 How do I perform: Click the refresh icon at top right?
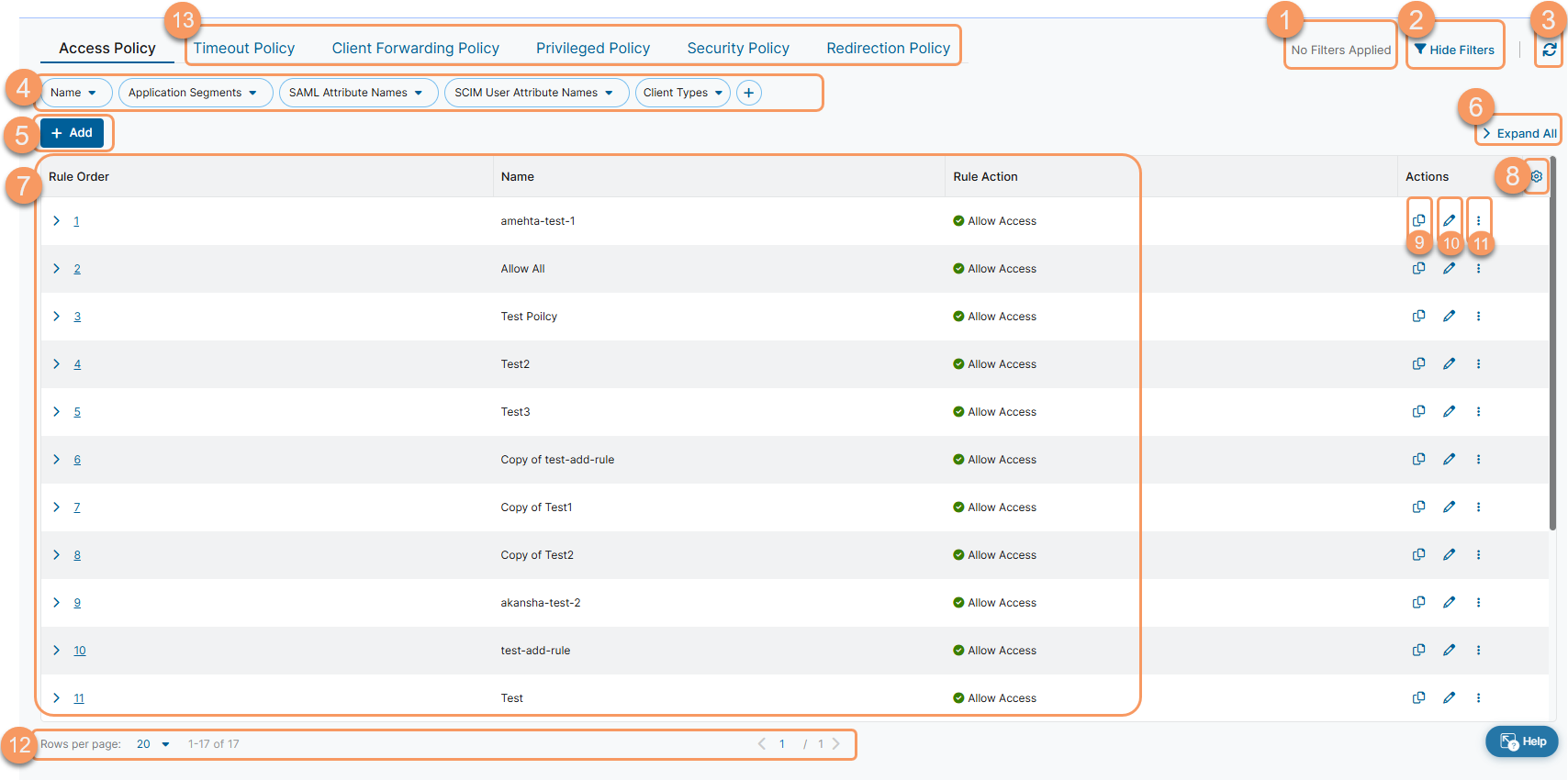tap(1550, 50)
